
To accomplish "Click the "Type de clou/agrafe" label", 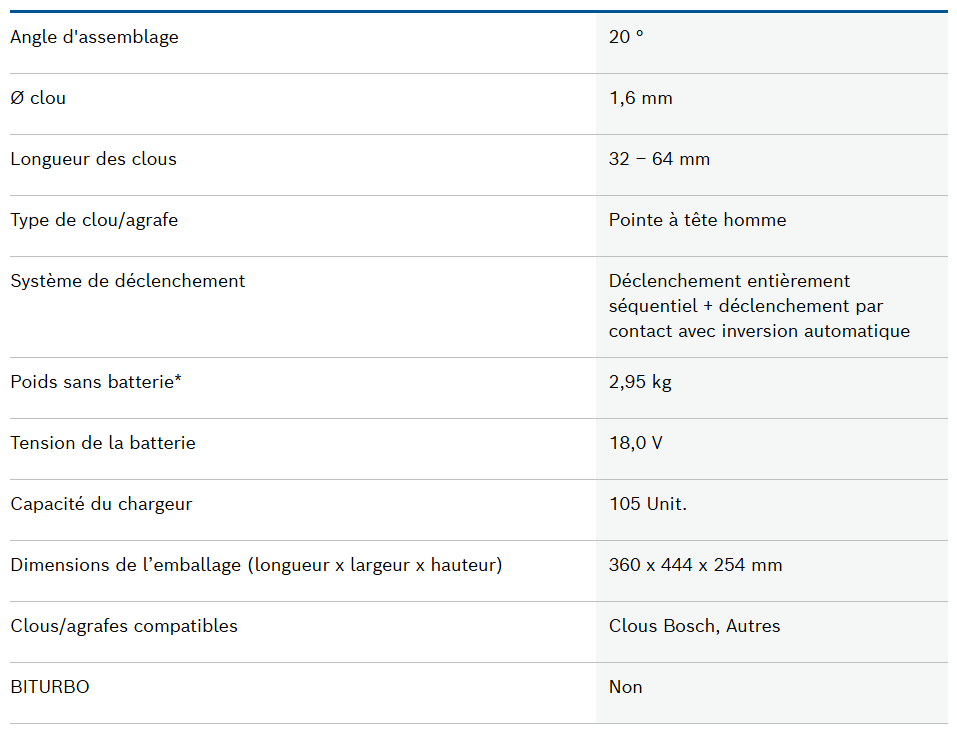I will 94,221.
